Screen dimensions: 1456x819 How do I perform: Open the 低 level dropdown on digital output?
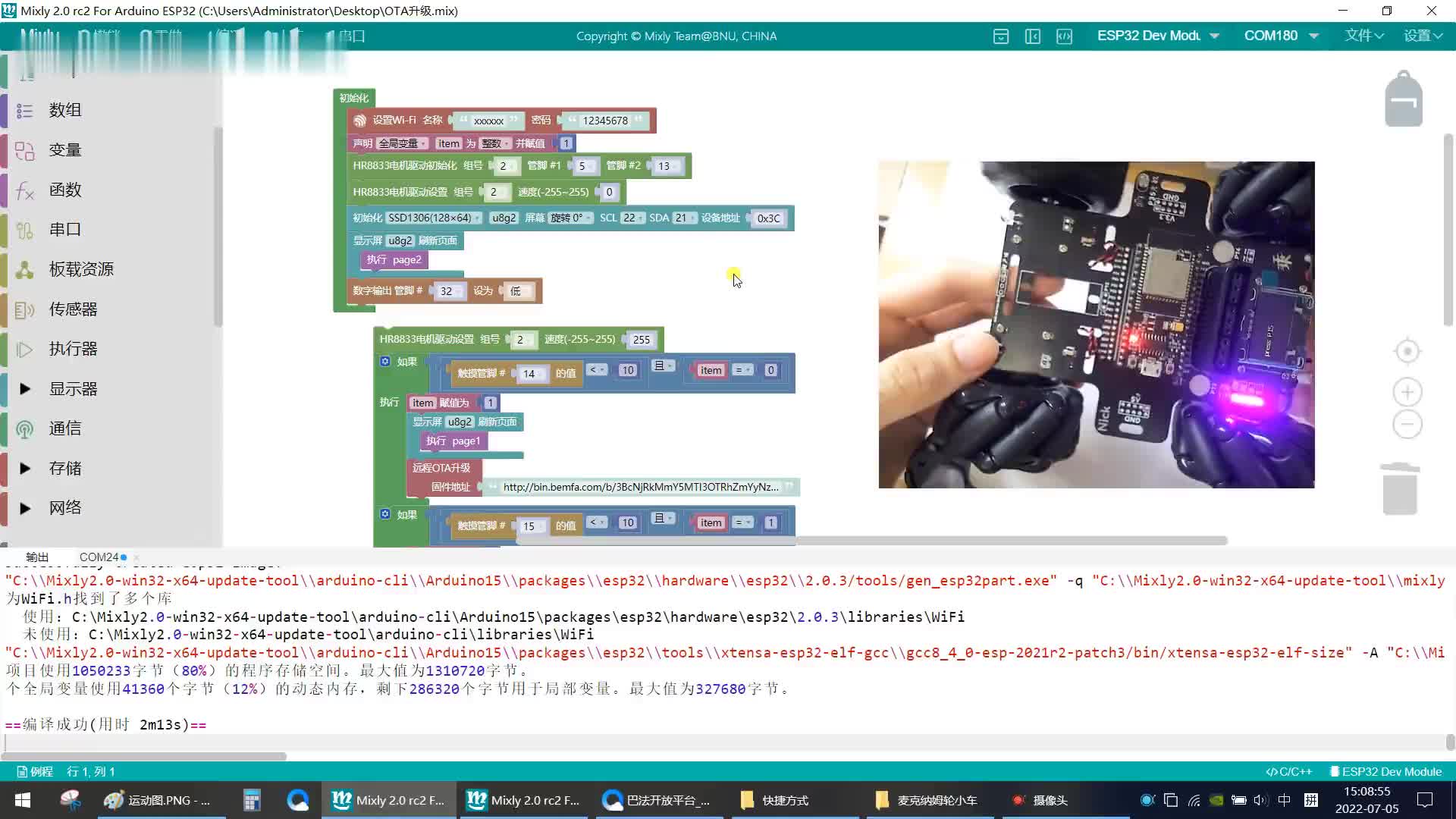tap(519, 291)
